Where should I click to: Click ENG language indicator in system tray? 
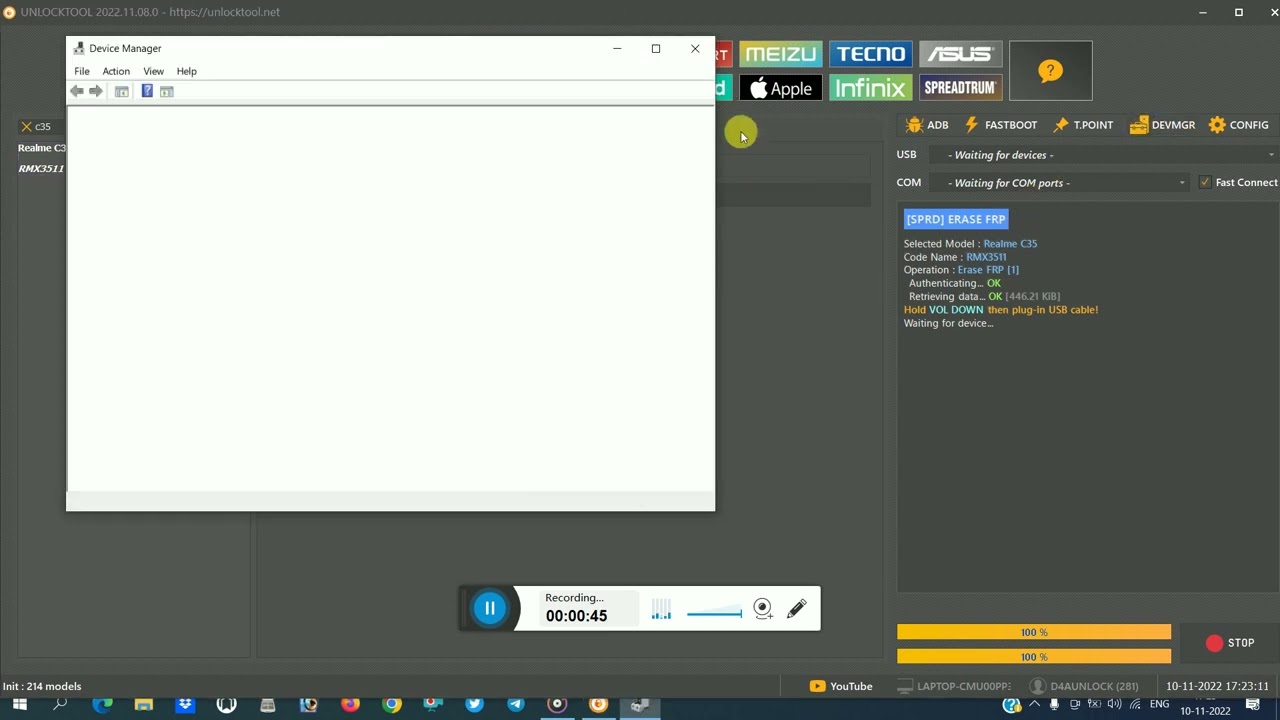pyautogui.click(x=1159, y=705)
